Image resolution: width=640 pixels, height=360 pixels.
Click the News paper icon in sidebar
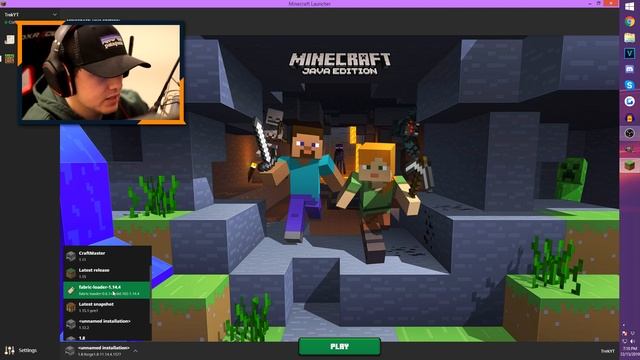(x=9, y=40)
